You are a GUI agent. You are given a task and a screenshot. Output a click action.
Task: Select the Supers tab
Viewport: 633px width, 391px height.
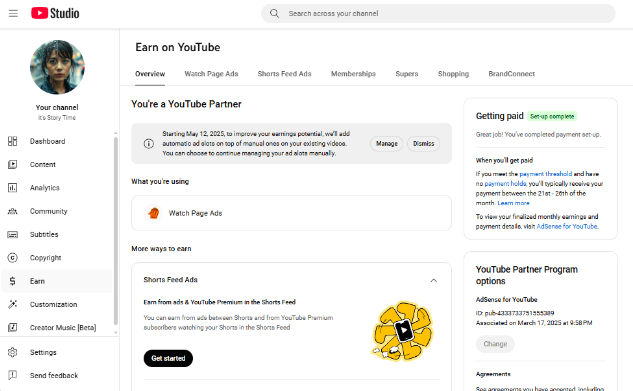pyautogui.click(x=407, y=74)
